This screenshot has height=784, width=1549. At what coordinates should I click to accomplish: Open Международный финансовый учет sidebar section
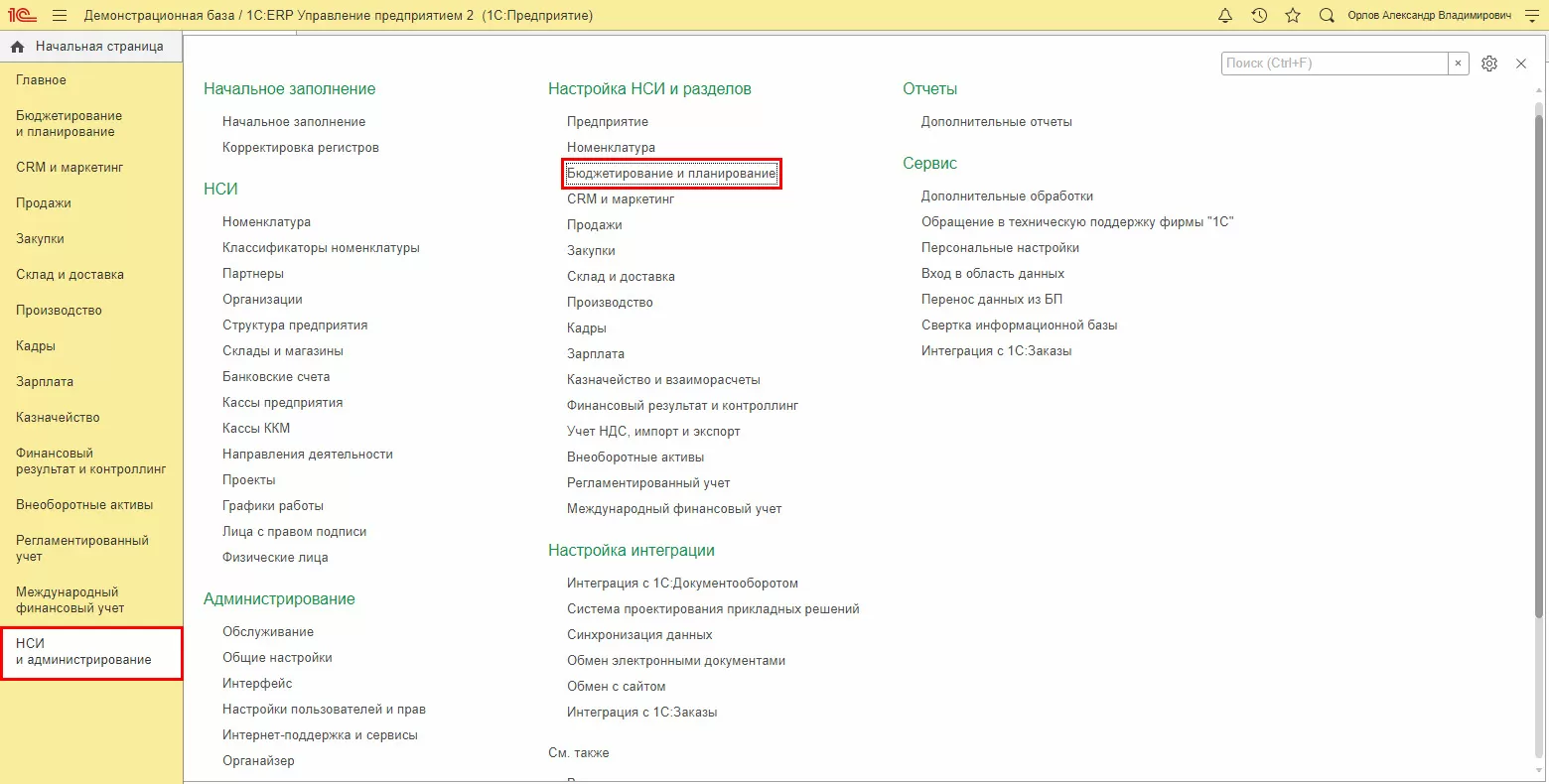tap(70, 600)
